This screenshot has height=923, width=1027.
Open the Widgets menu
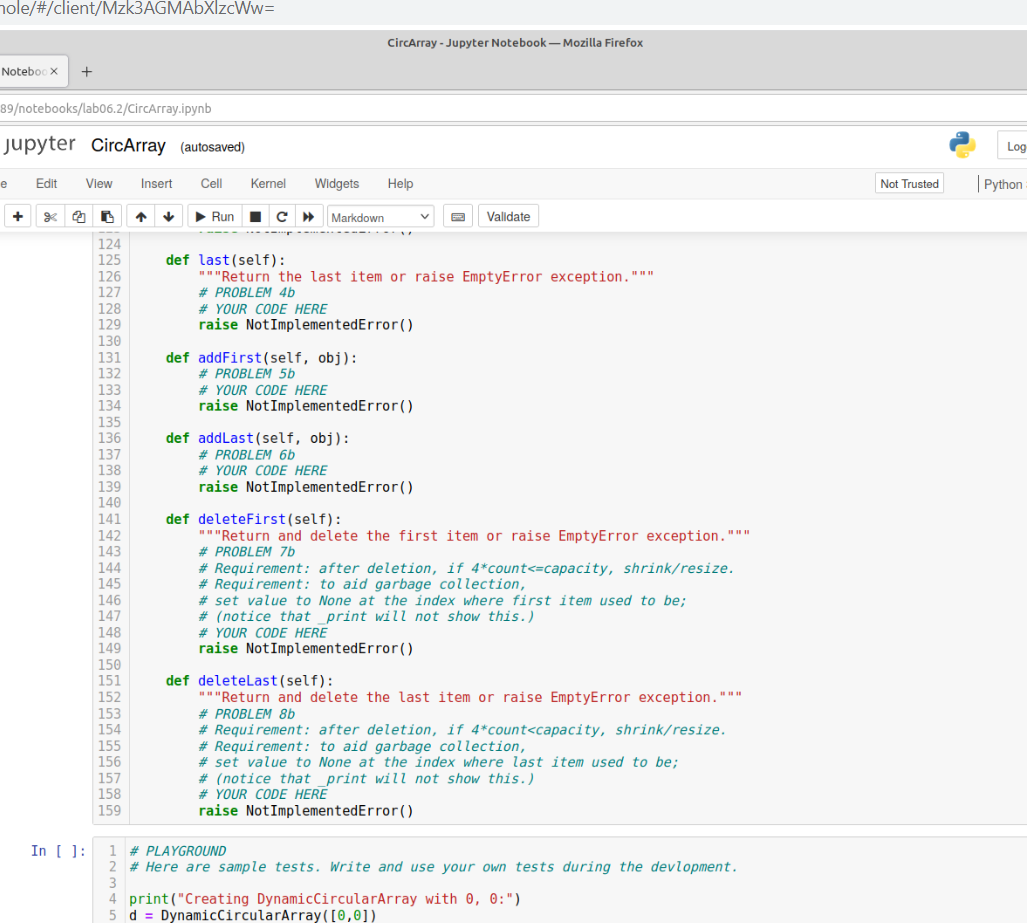pos(336,183)
